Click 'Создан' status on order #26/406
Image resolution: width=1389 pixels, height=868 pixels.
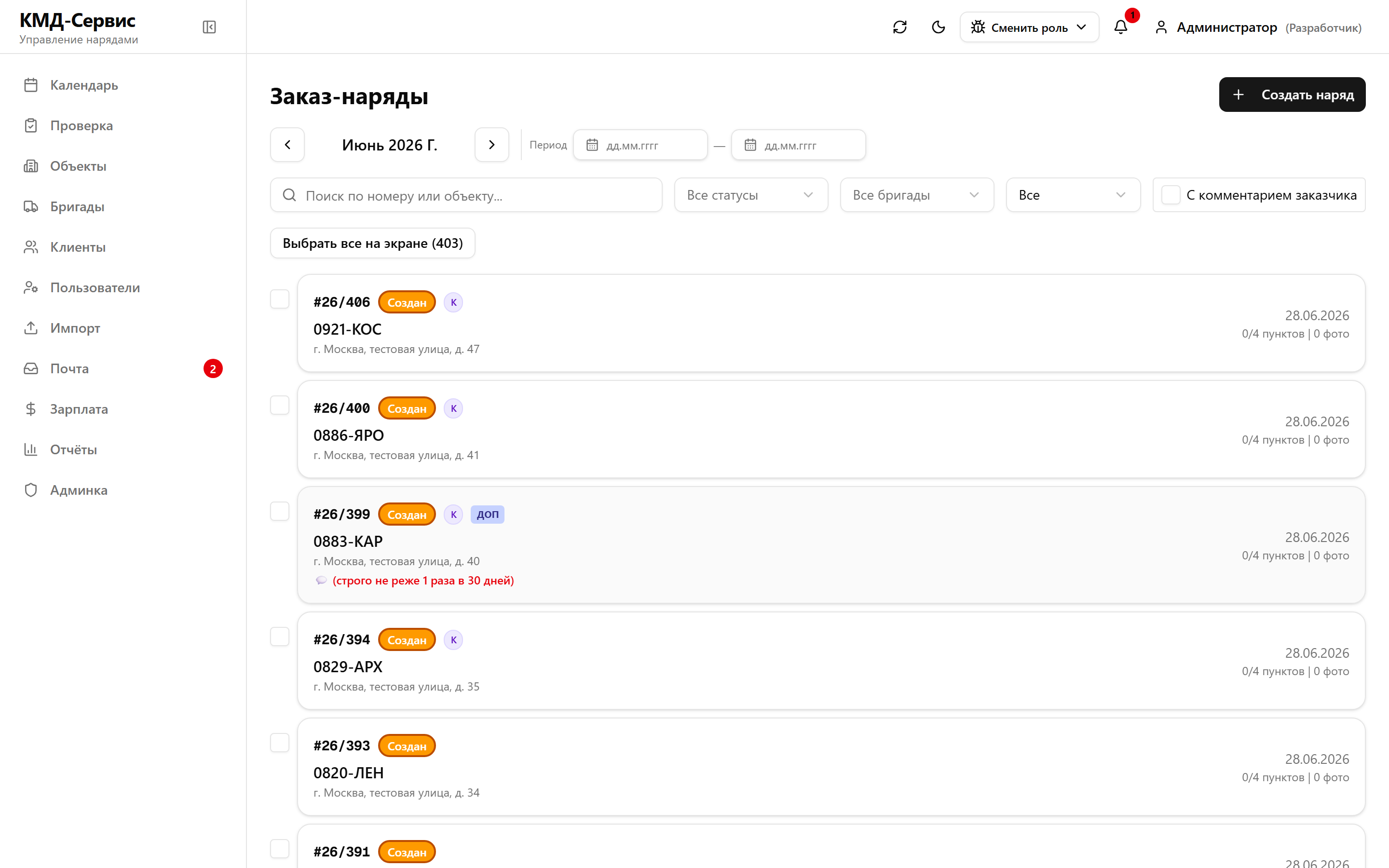click(x=407, y=302)
